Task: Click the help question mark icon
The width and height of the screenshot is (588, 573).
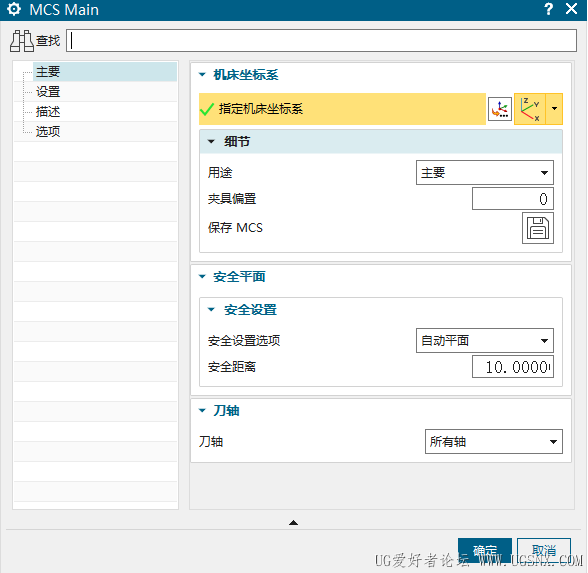Action: click(x=549, y=9)
